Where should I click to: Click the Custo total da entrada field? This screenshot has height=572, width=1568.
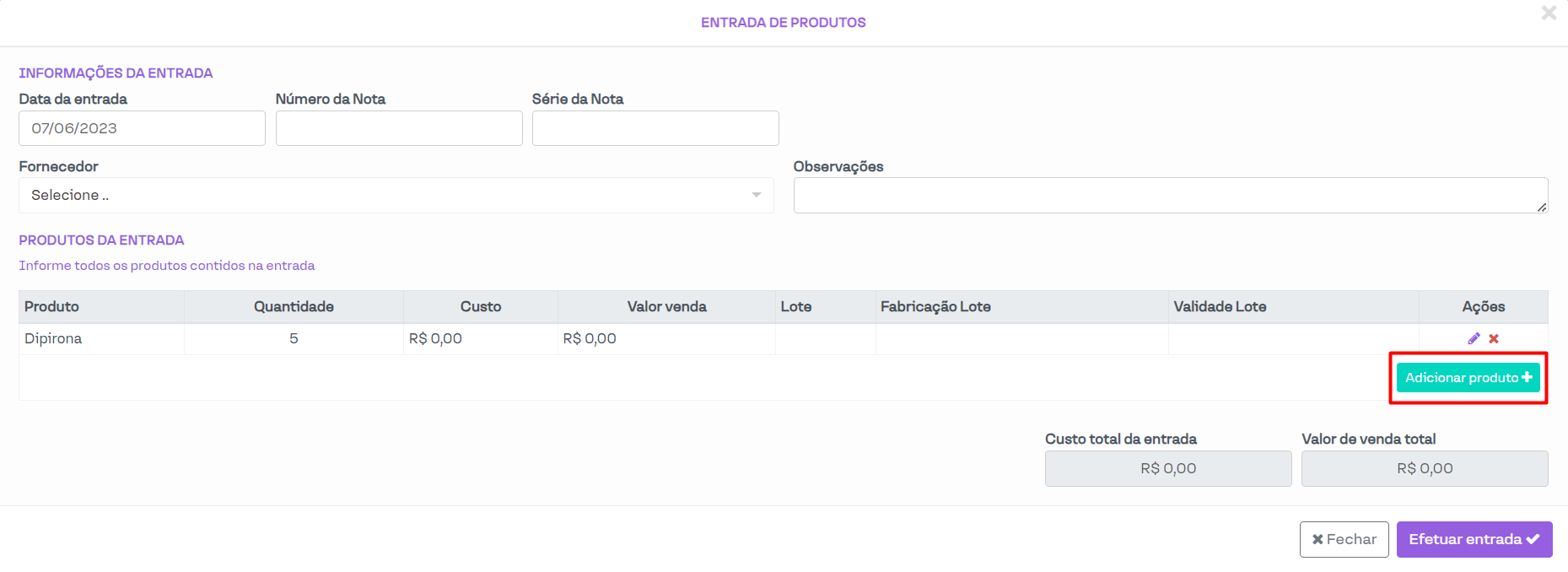pyautogui.click(x=1168, y=468)
